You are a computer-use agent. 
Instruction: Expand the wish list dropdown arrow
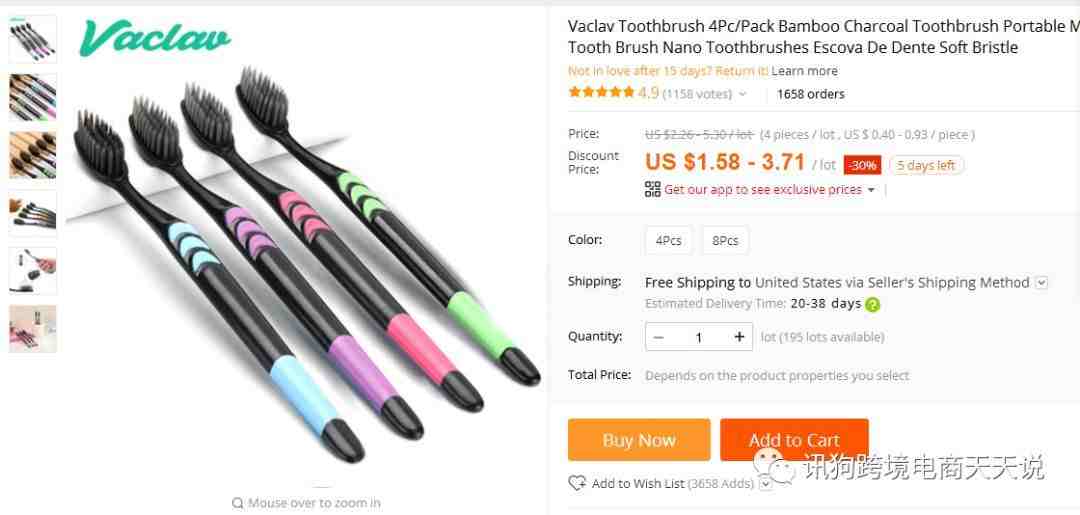765,484
